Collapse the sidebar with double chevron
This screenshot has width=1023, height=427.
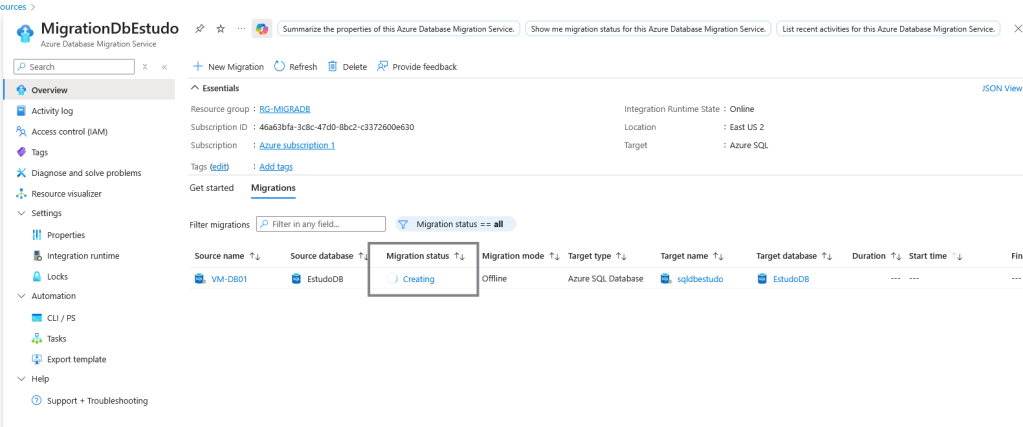pyautogui.click(x=164, y=67)
